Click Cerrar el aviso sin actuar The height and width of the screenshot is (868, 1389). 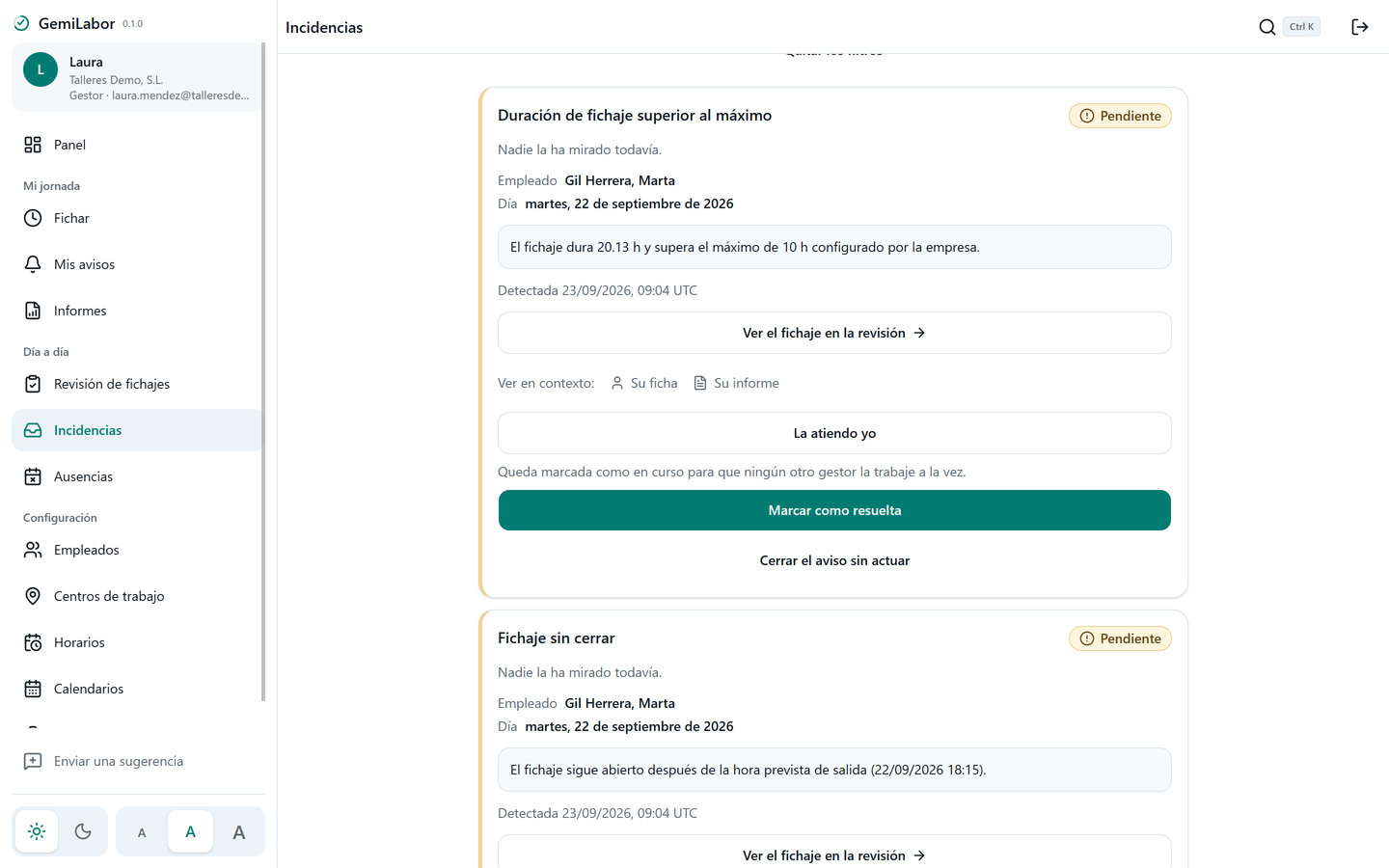tap(834, 560)
